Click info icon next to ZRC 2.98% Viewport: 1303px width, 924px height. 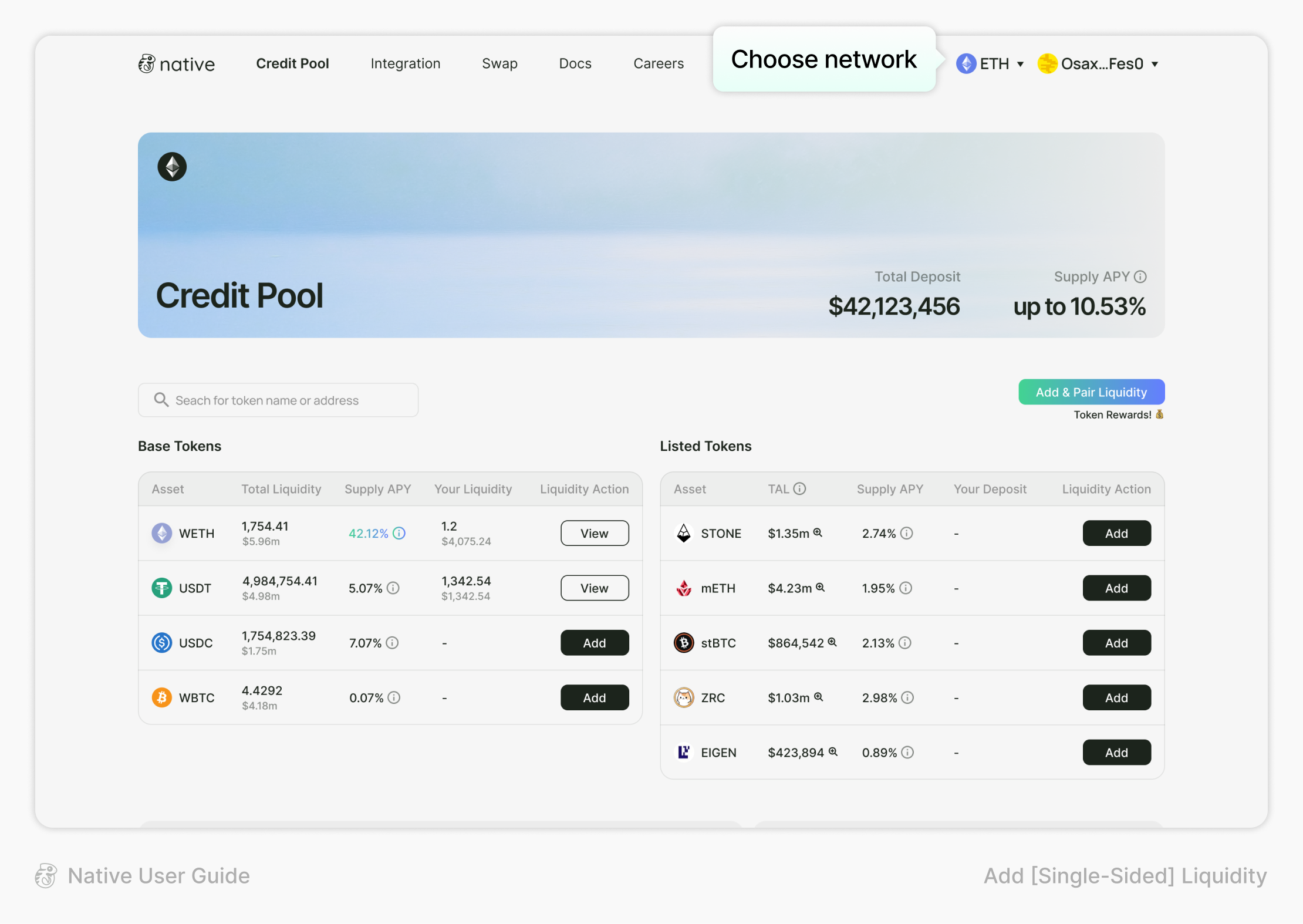[x=907, y=697]
